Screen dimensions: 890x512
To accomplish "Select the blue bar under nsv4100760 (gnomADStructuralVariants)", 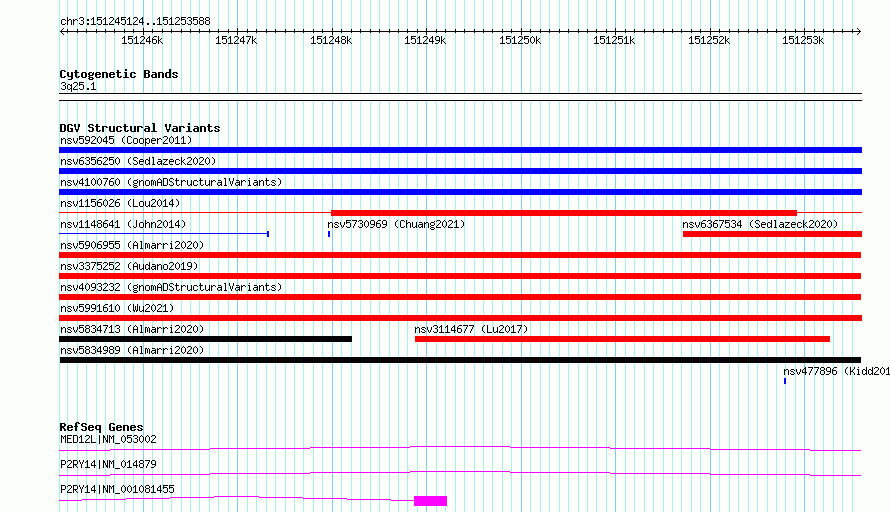I will pyautogui.click(x=460, y=192).
